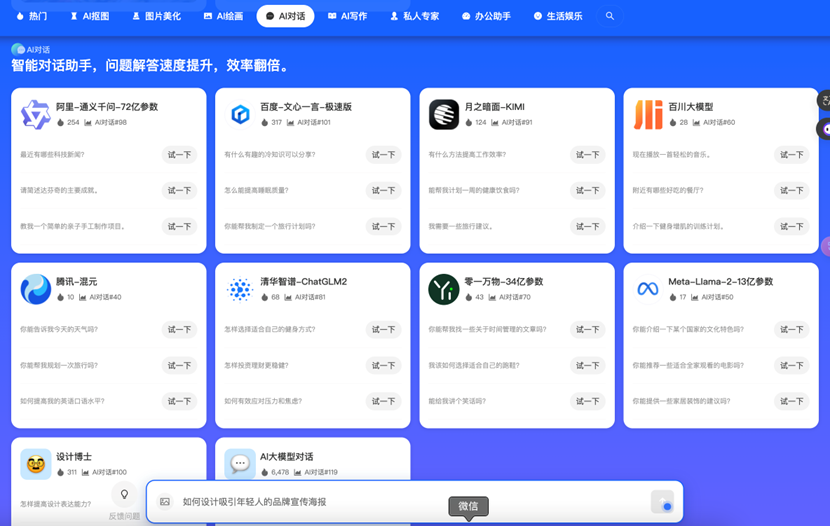Viewport: 830px width, 526px height.
Task: Open the 设计博士 title
Action: (74, 457)
